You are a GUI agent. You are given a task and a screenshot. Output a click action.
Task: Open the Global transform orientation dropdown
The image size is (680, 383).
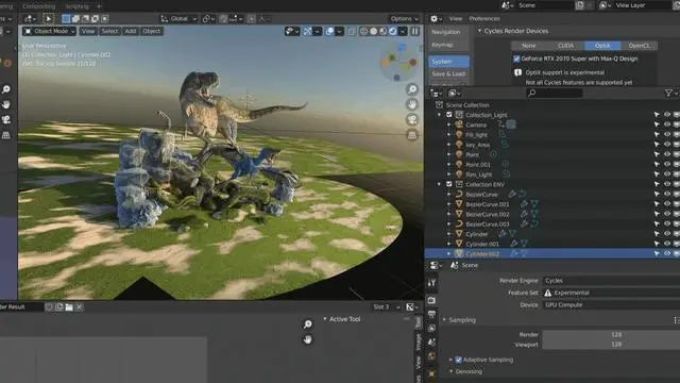179,19
